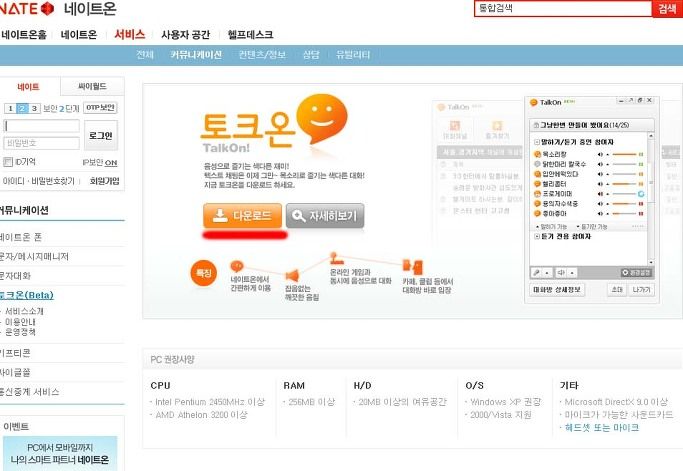Viewport: 683px width, 471px height.
Task: Select security level 2
Action: click(x=22, y=108)
